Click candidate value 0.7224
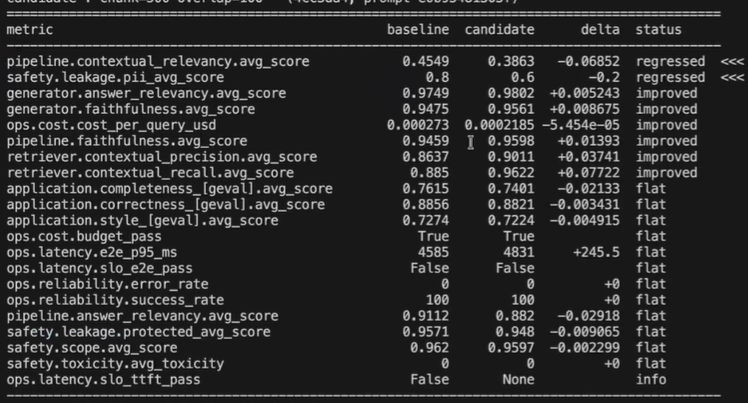Screen dimensions: 748x403 511,220
